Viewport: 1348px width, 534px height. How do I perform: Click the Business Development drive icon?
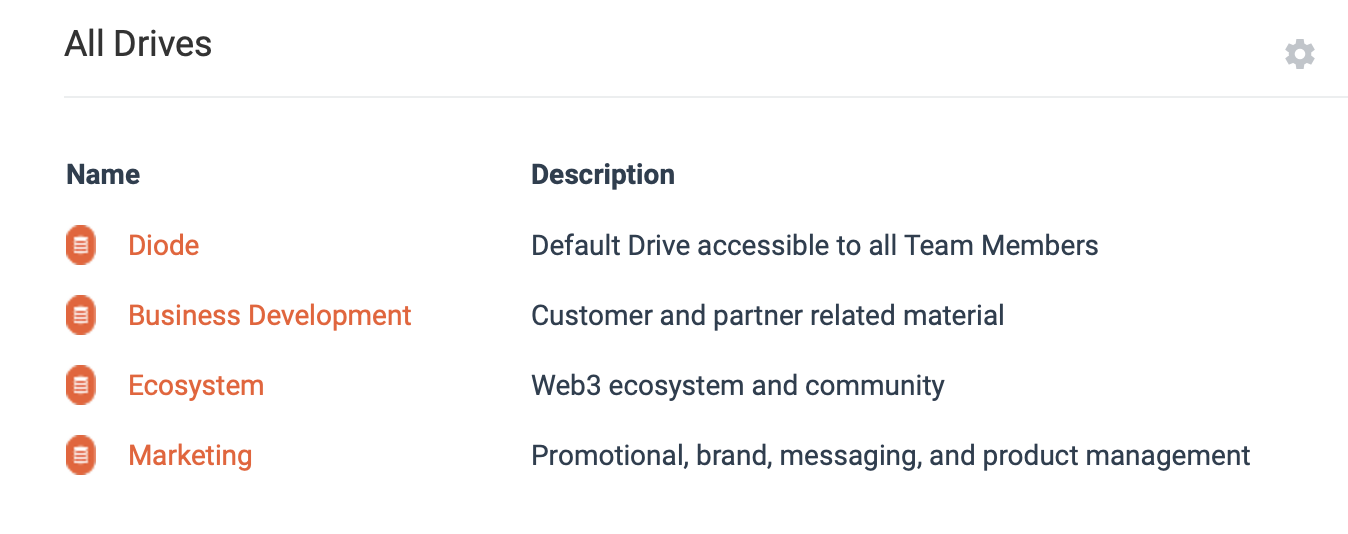coord(81,316)
